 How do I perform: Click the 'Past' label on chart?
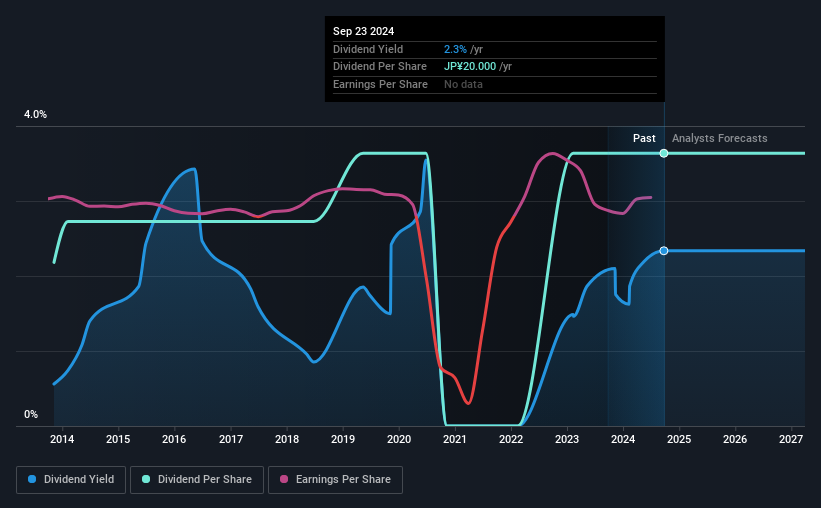(644, 138)
